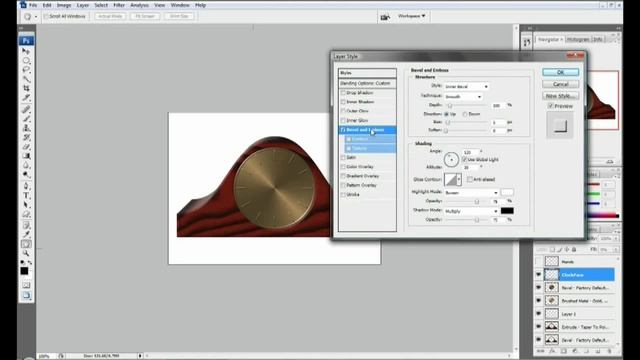Select the Shape tool

pos(26,214)
